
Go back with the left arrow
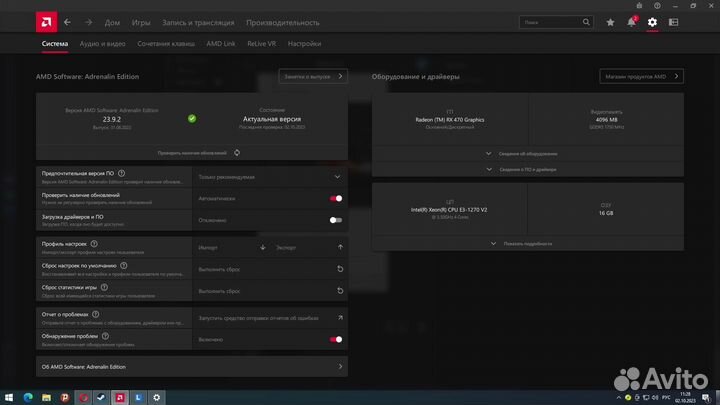click(68, 22)
